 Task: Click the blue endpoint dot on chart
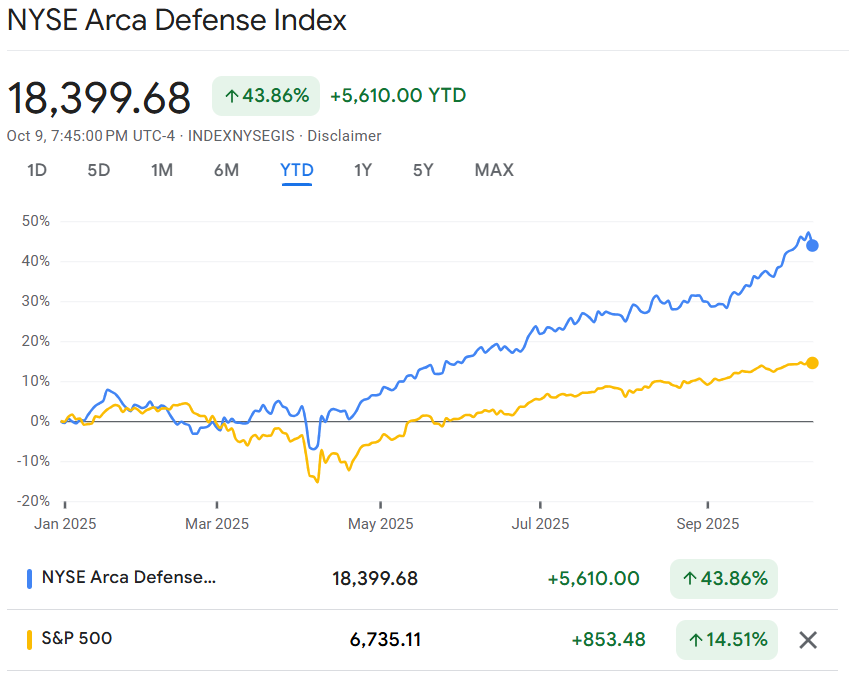point(812,245)
